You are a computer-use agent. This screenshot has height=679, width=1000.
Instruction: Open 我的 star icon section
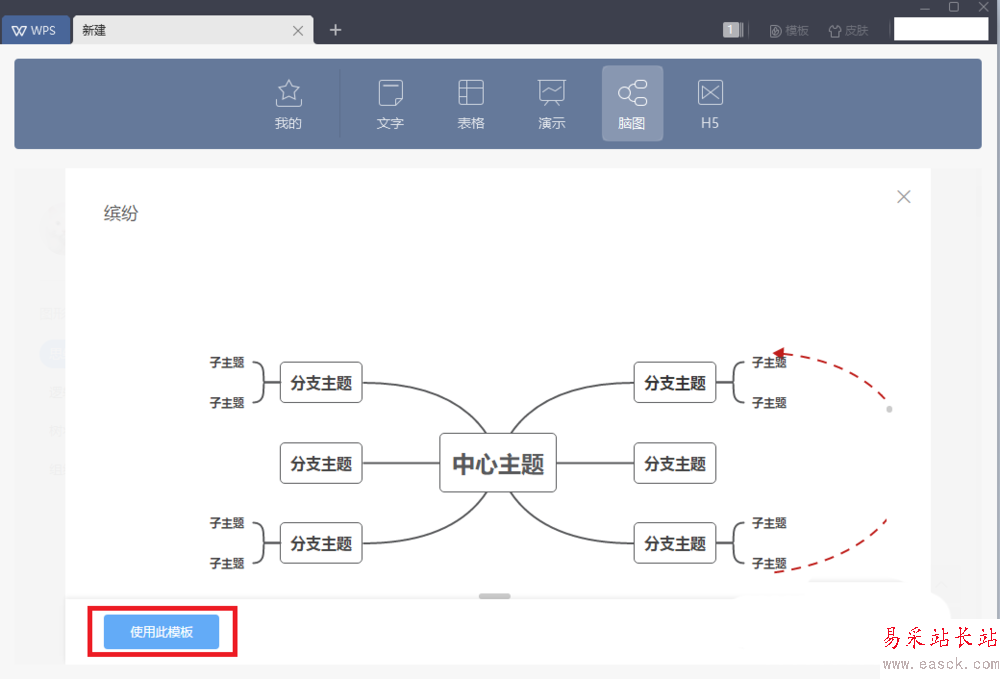(288, 105)
